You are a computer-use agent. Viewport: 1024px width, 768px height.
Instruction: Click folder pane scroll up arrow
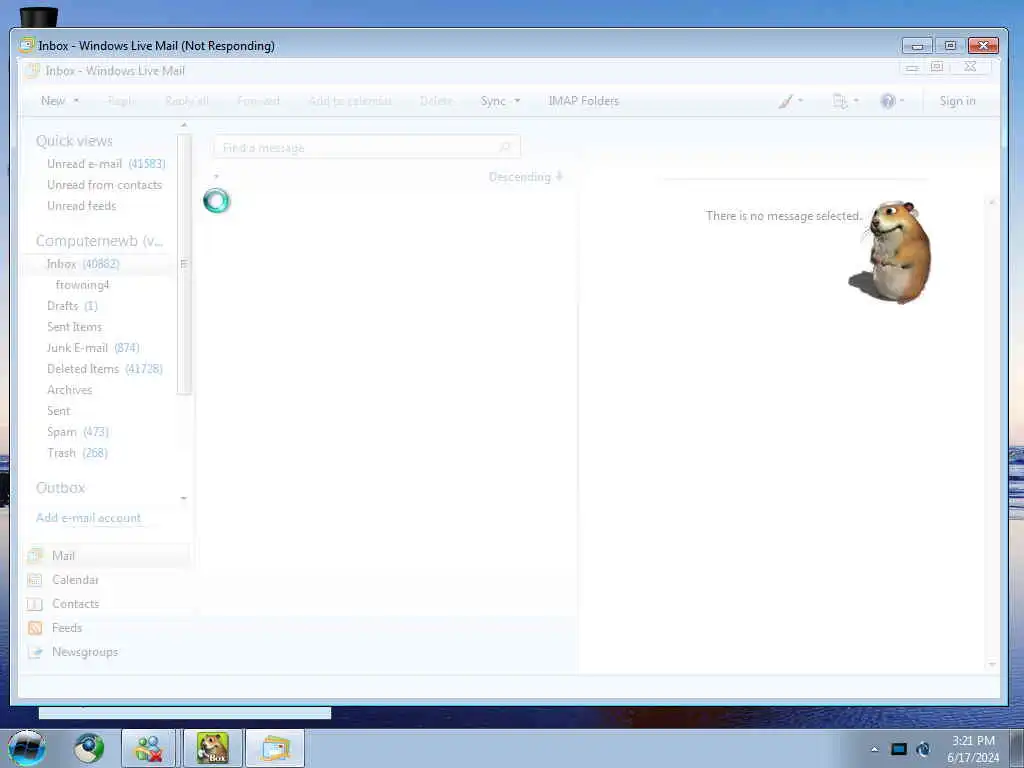coord(184,125)
